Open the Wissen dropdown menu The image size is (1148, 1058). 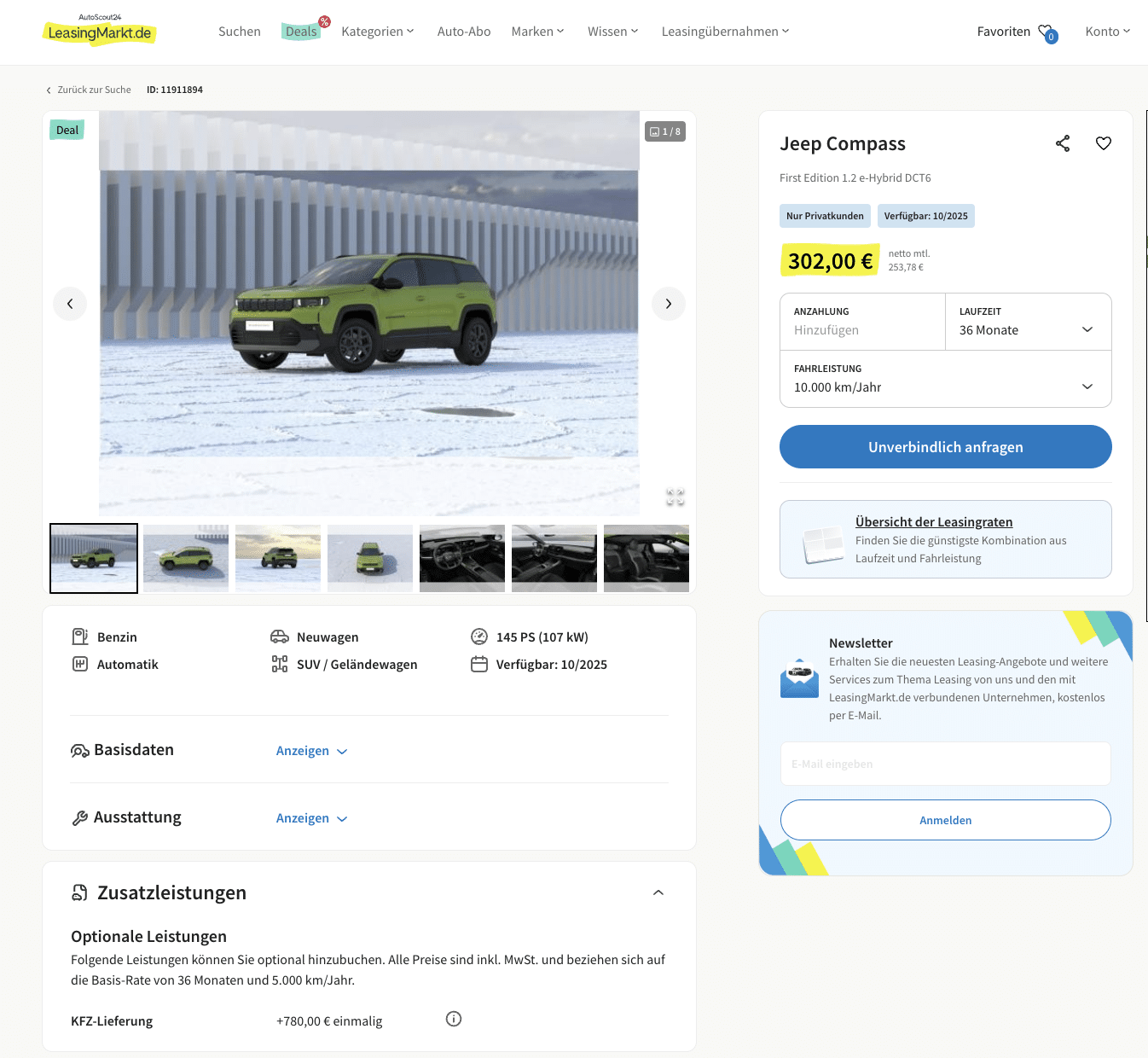[613, 32]
